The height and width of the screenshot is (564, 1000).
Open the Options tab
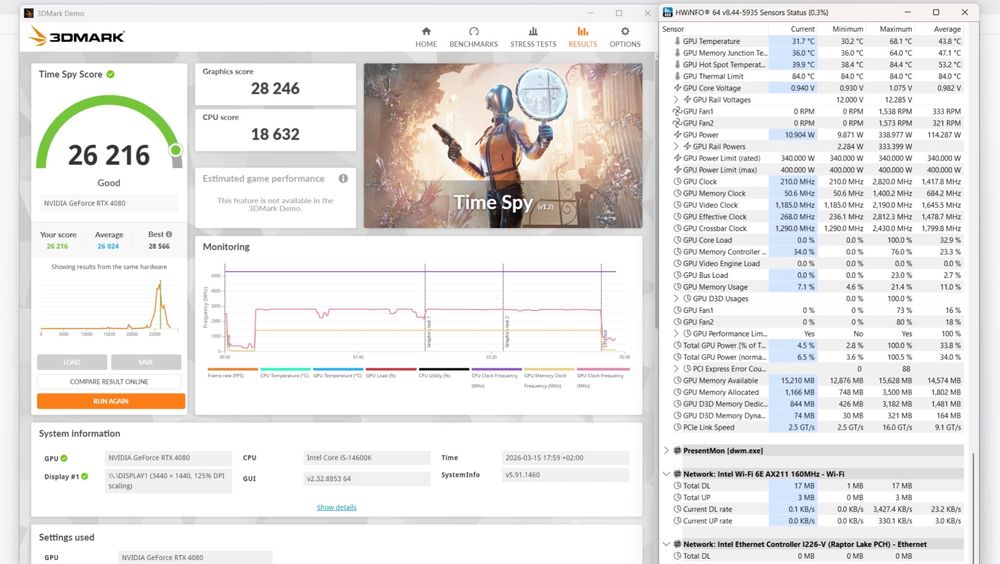(x=624, y=37)
